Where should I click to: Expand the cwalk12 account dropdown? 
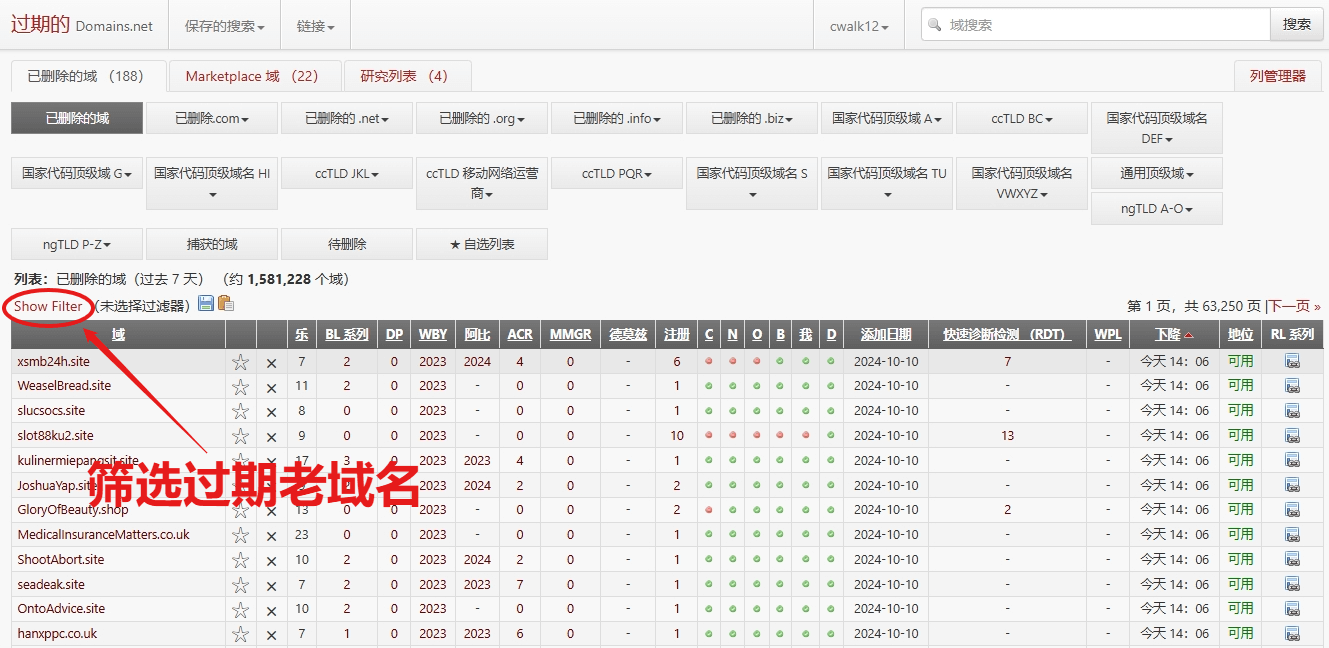[860, 24]
